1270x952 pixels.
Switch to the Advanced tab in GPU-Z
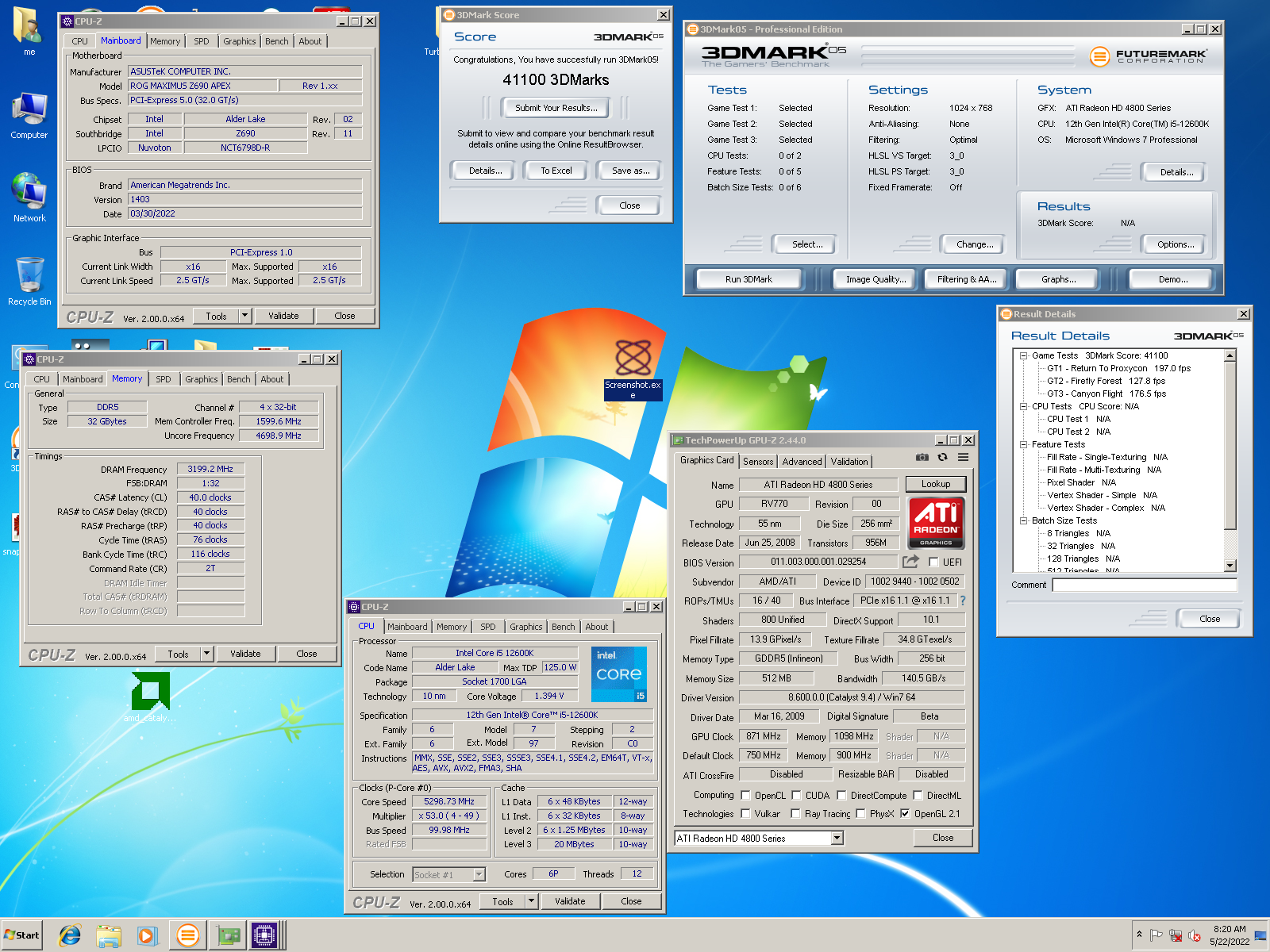point(802,462)
